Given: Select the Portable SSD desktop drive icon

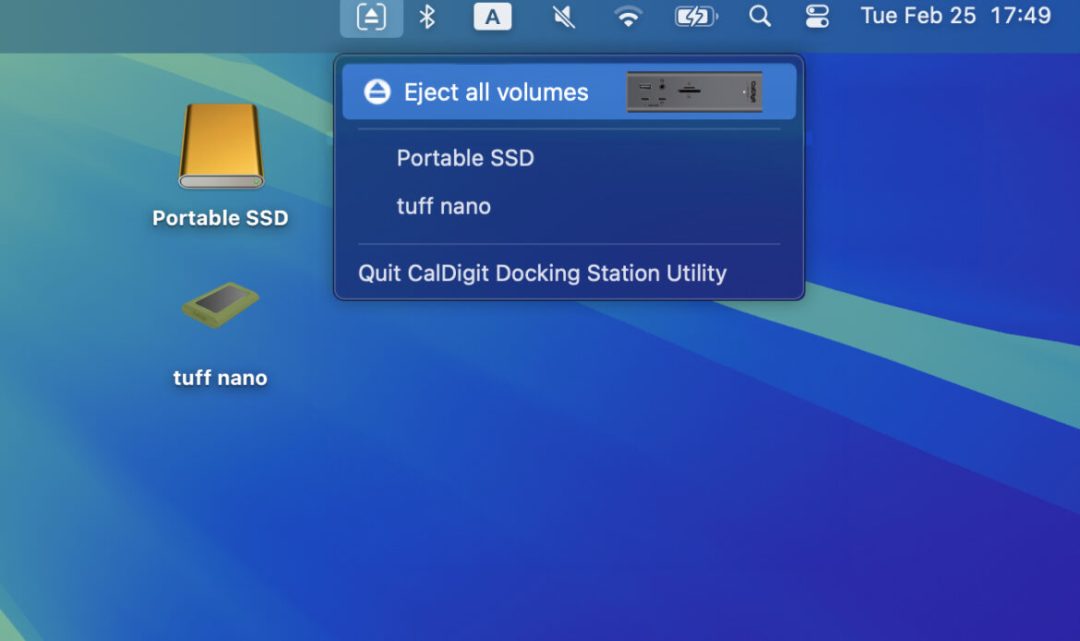Looking at the screenshot, I should click(221, 146).
